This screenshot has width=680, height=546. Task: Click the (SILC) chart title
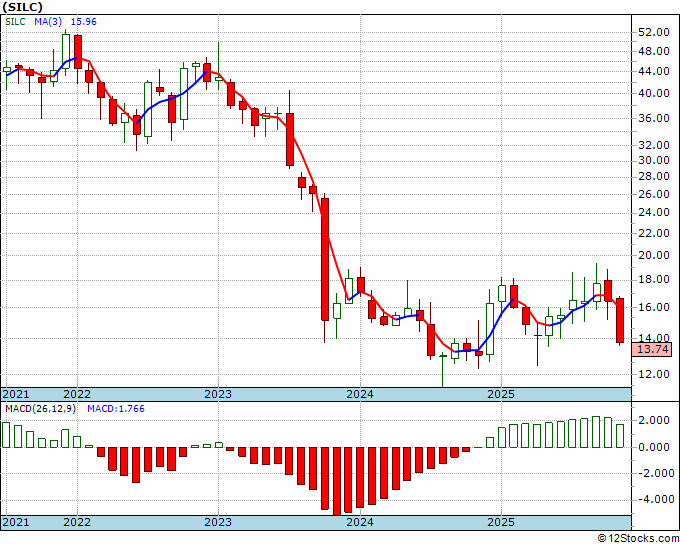[23, 7]
